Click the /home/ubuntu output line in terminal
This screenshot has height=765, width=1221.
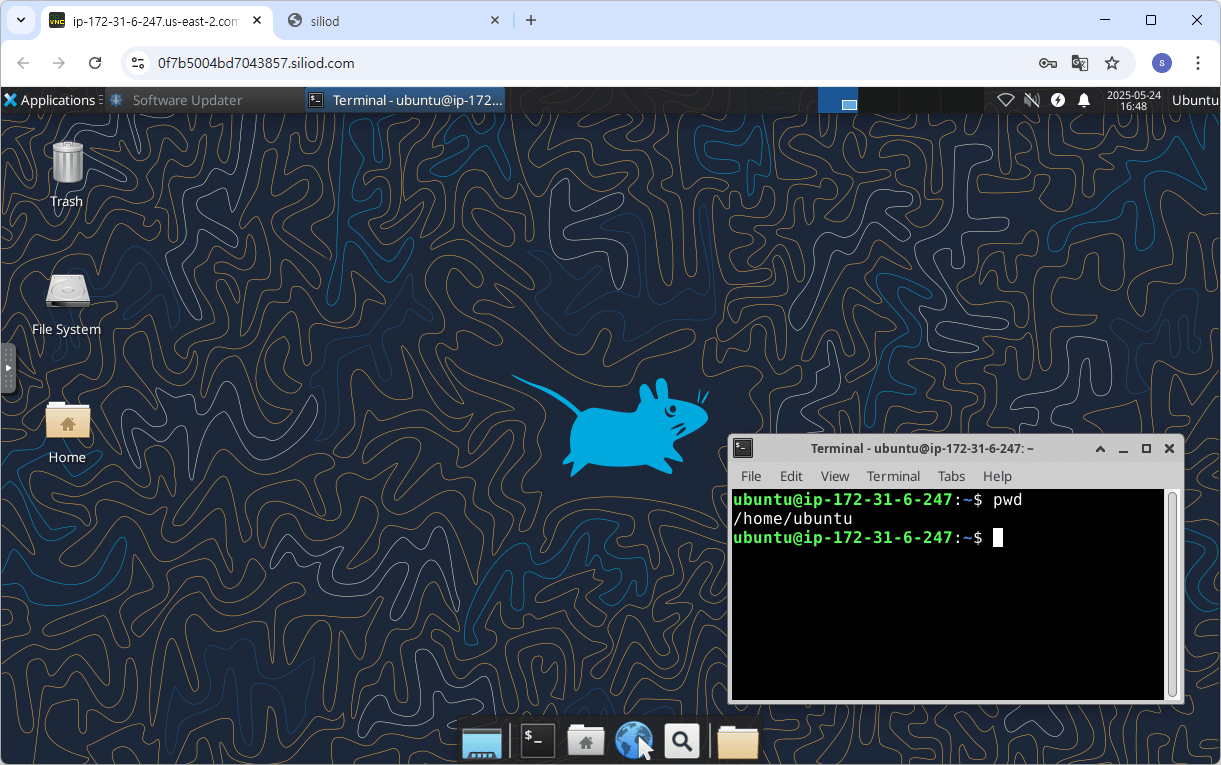tap(792, 519)
